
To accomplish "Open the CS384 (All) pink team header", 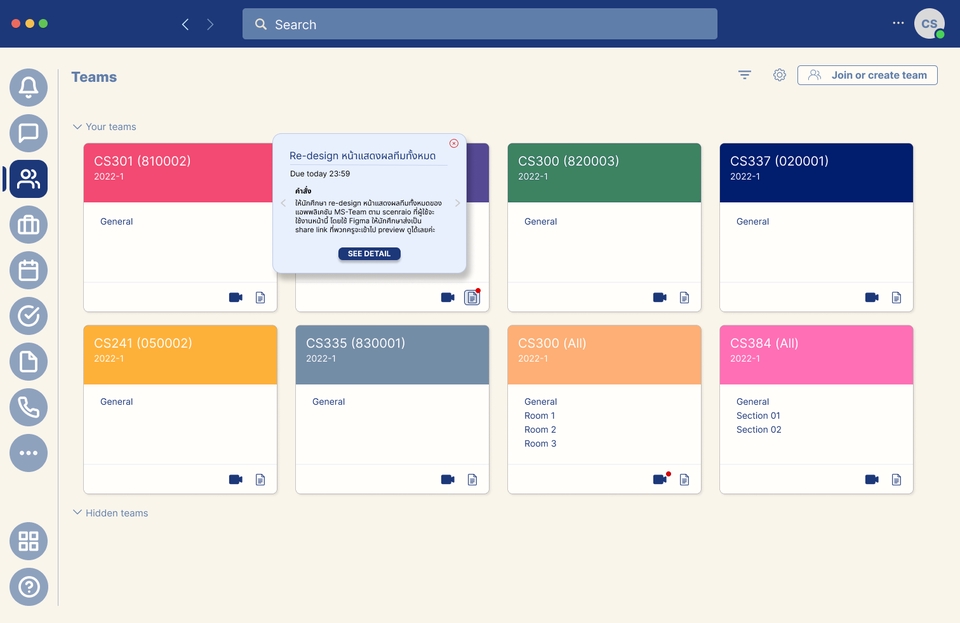I will [x=816, y=354].
